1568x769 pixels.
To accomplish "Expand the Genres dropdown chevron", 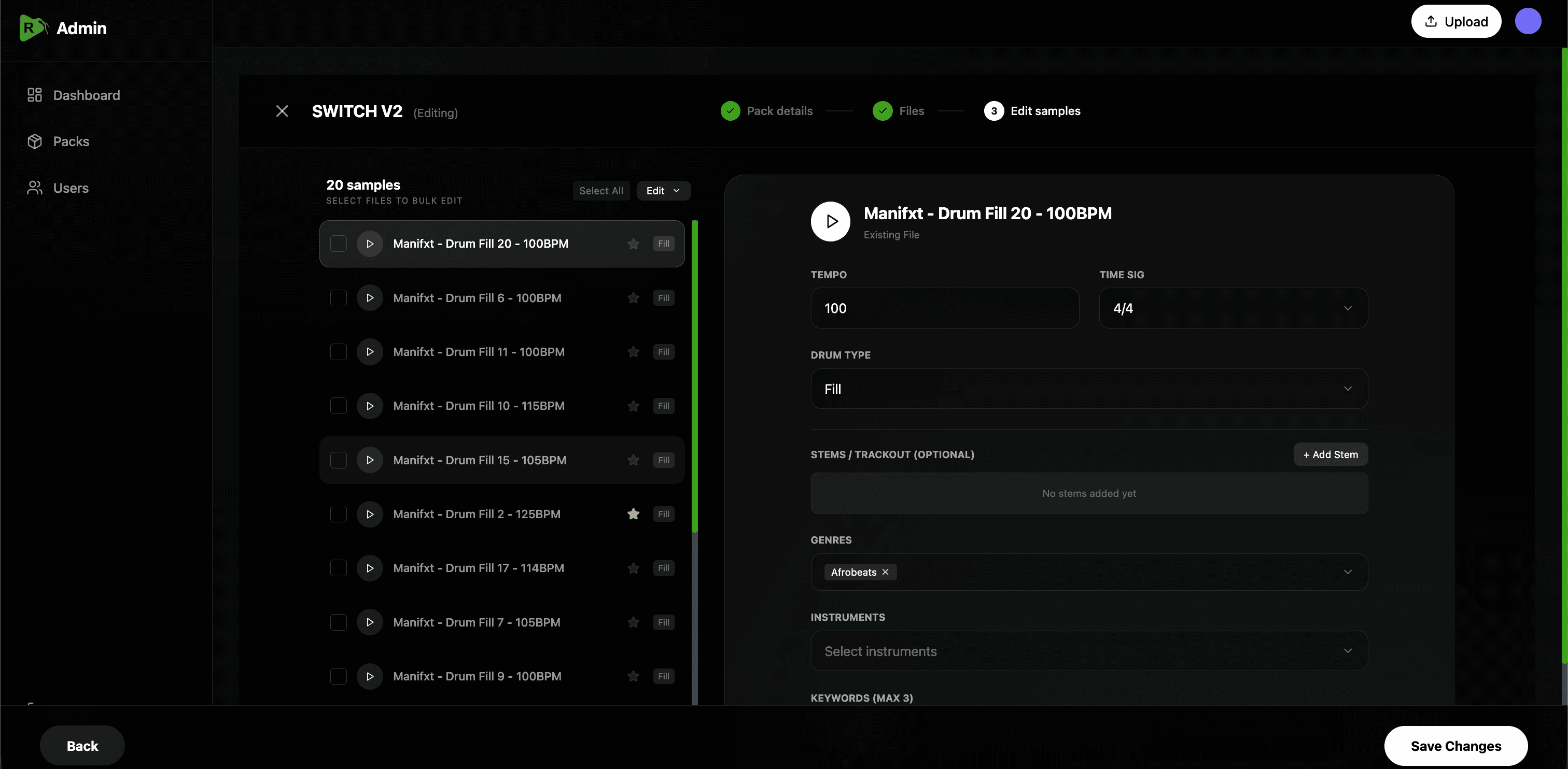I will 1348,572.
